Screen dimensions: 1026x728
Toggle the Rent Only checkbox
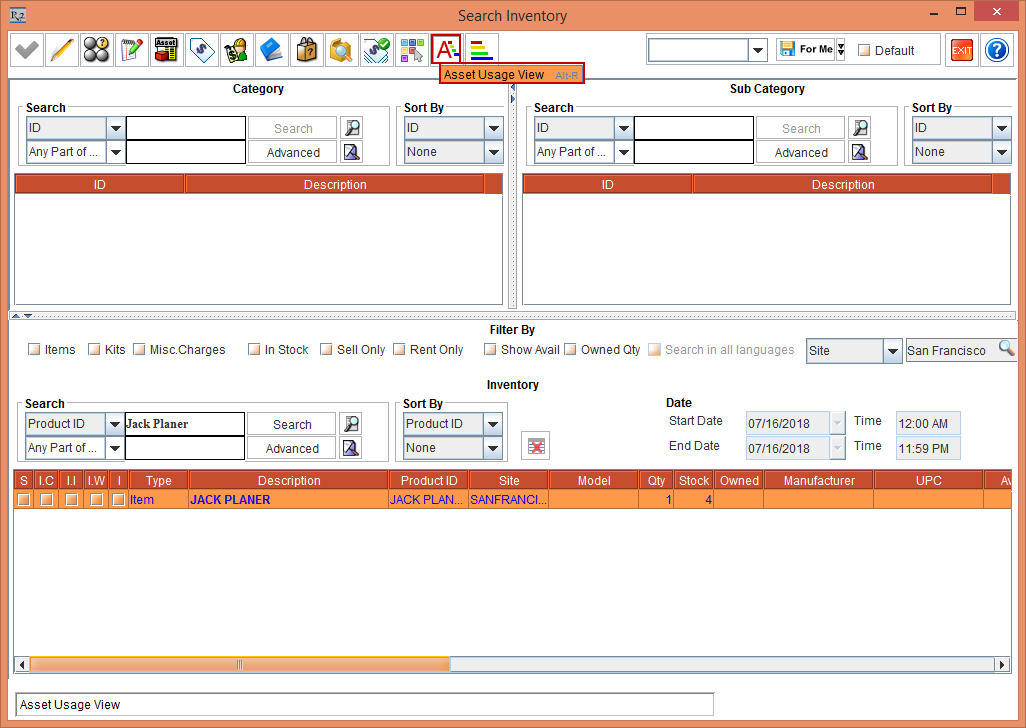pyautogui.click(x=400, y=350)
